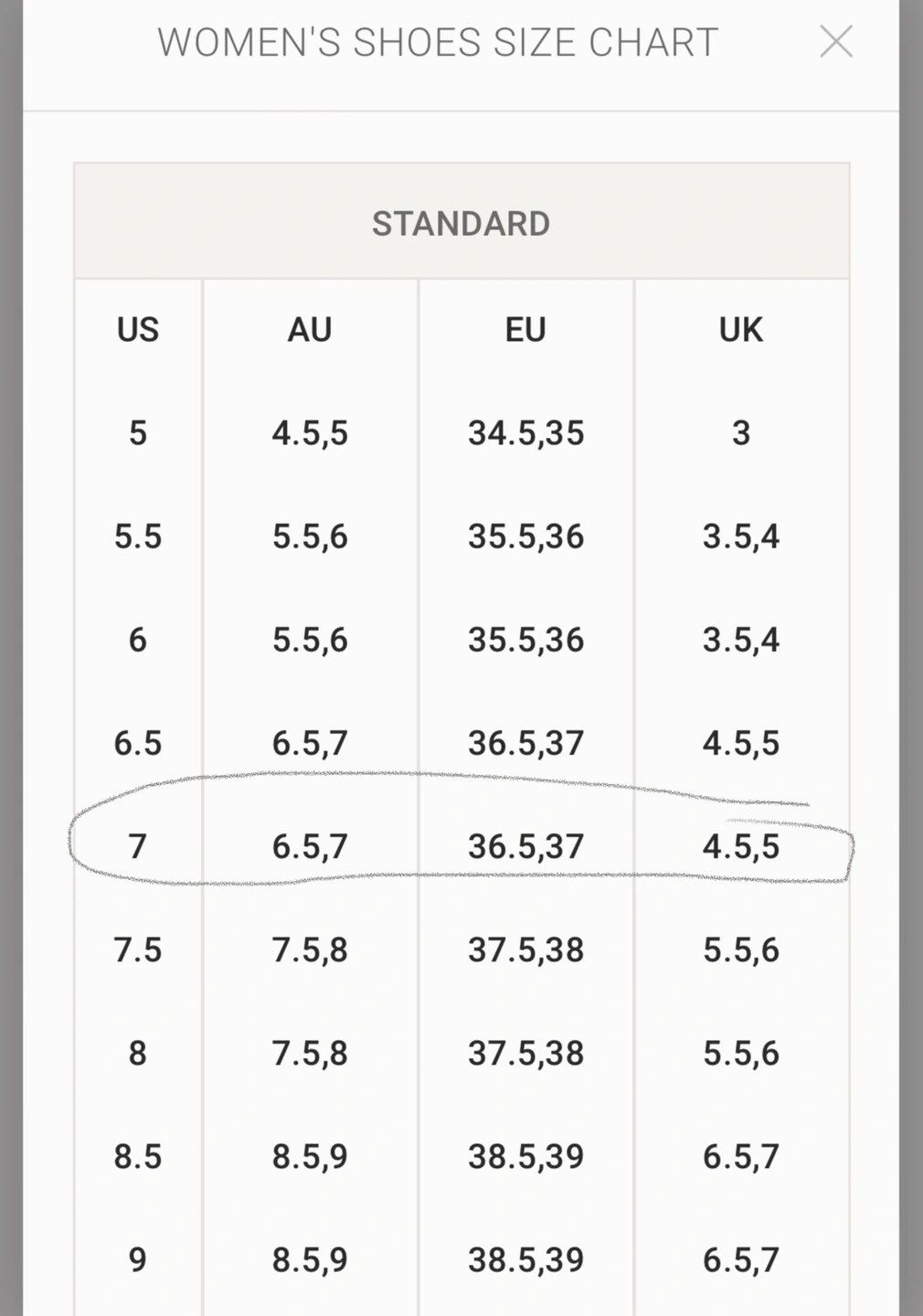
Task: Click the US size 5 cell
Action: point(138,433)
